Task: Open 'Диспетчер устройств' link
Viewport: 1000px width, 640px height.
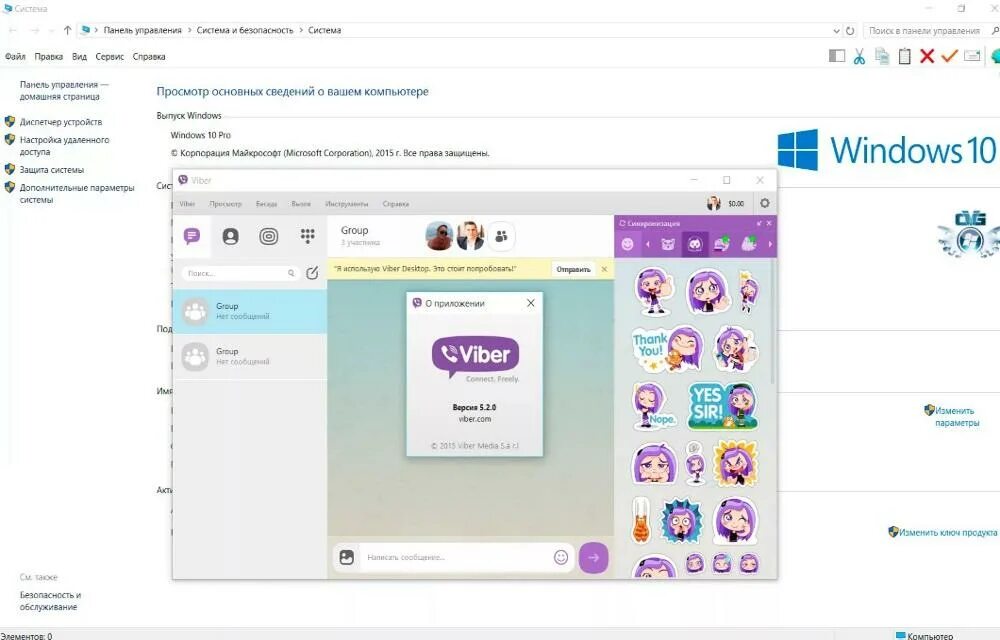Action: click(61, 122)
